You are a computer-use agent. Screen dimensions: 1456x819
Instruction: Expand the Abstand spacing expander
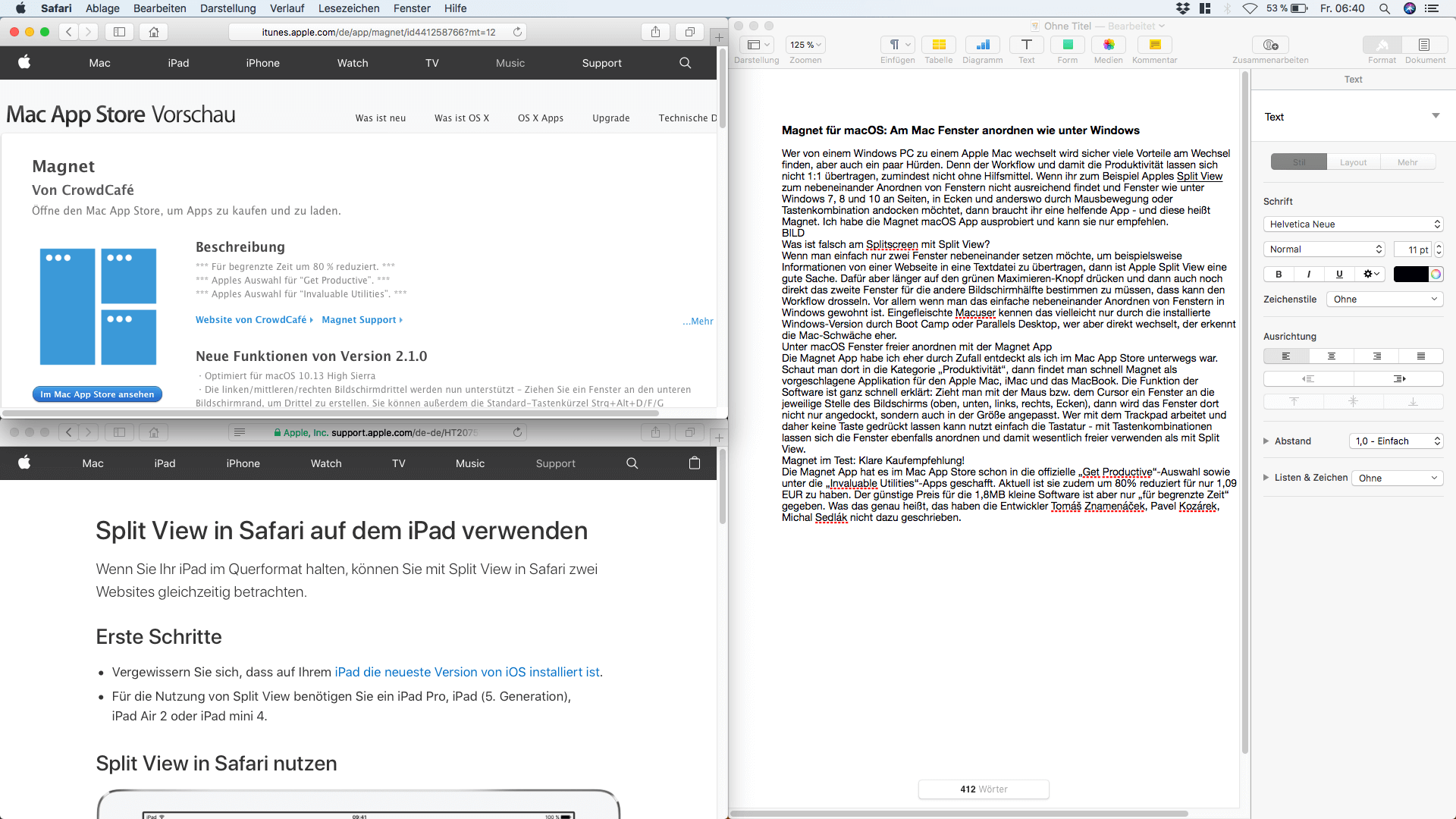(1266, 440)
